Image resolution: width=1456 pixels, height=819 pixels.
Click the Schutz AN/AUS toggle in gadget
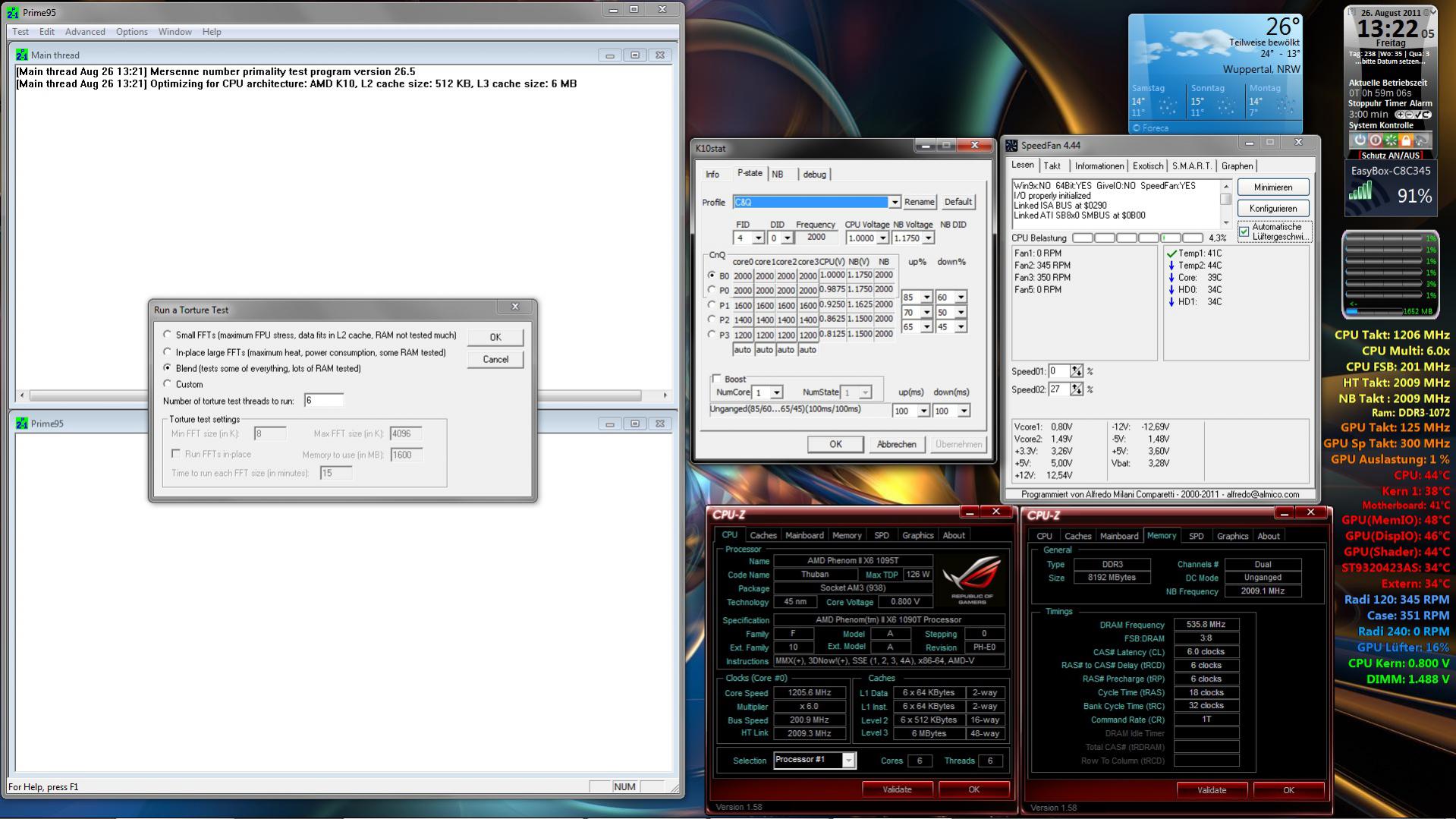pos(1390,156)
